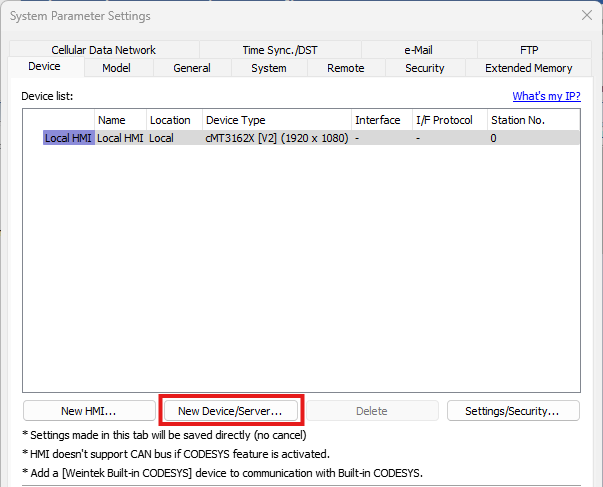
Task: Select the Local HMI row header
Action: [68, 138]
